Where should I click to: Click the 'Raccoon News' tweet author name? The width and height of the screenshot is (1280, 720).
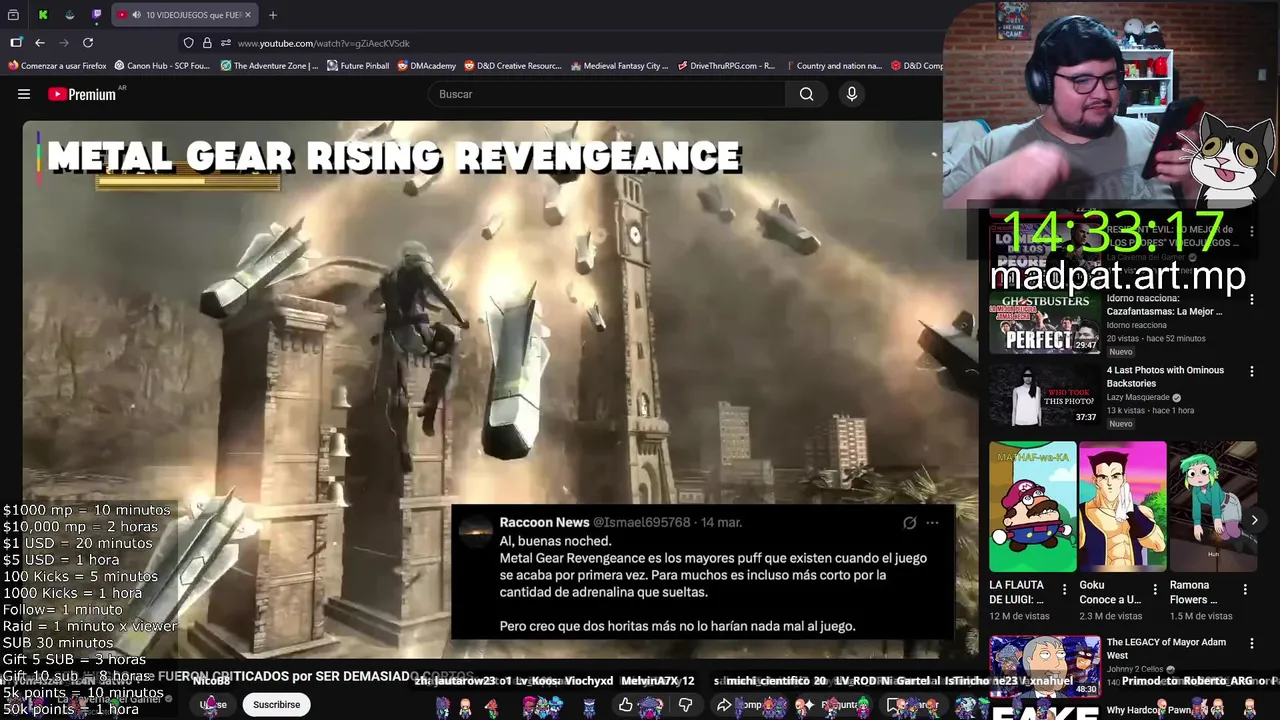pyautogui.click(x=544, y=522)
